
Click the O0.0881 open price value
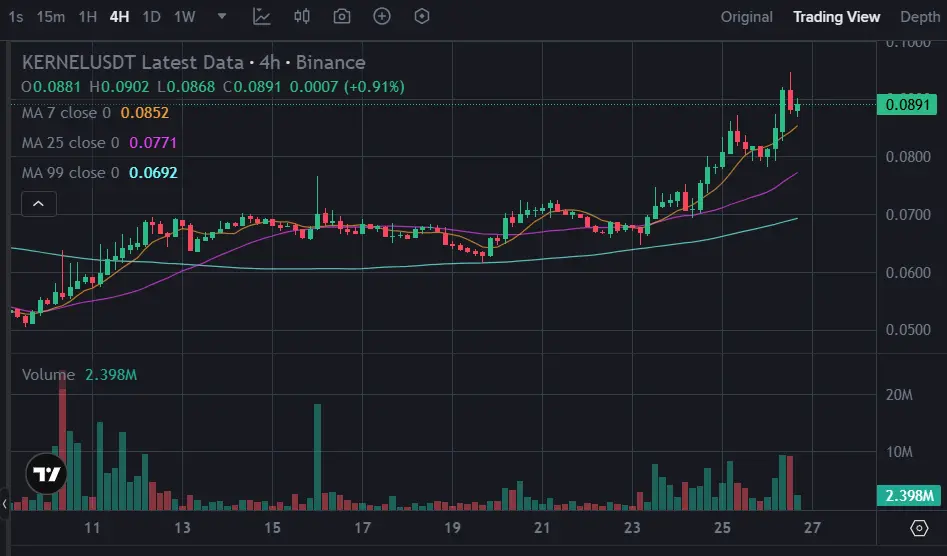tap(51, 87)
